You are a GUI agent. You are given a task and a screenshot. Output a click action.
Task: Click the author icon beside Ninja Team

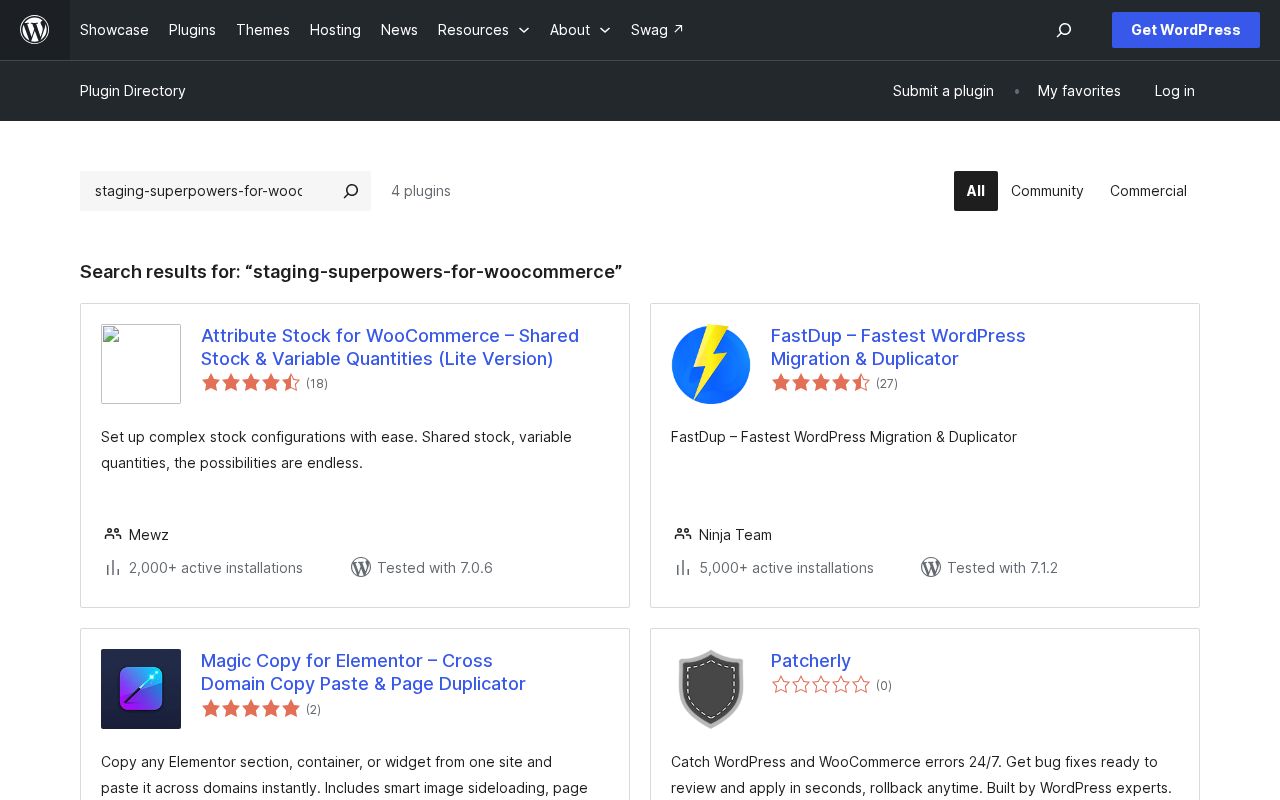(x=683, y=534)
